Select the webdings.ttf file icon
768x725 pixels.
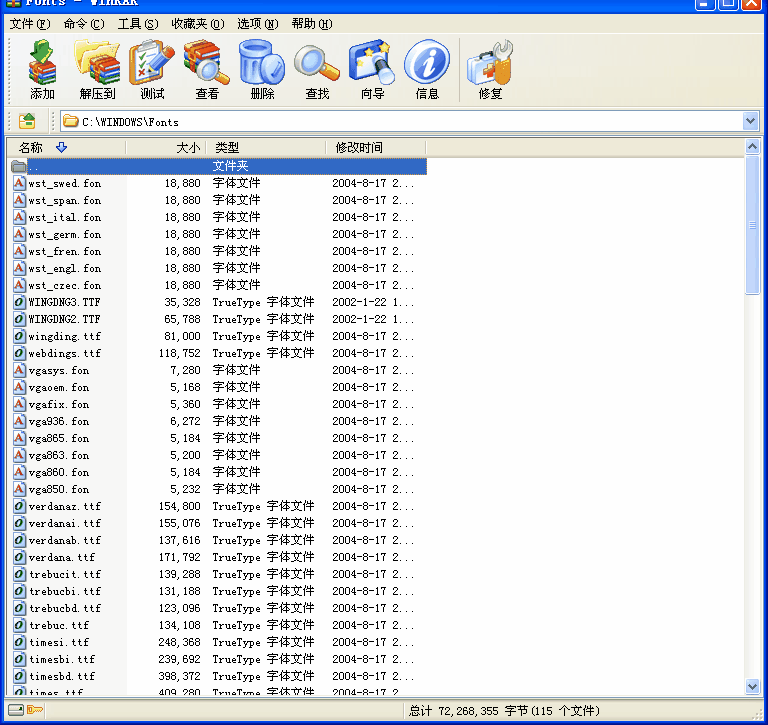(x=19, y=353)
